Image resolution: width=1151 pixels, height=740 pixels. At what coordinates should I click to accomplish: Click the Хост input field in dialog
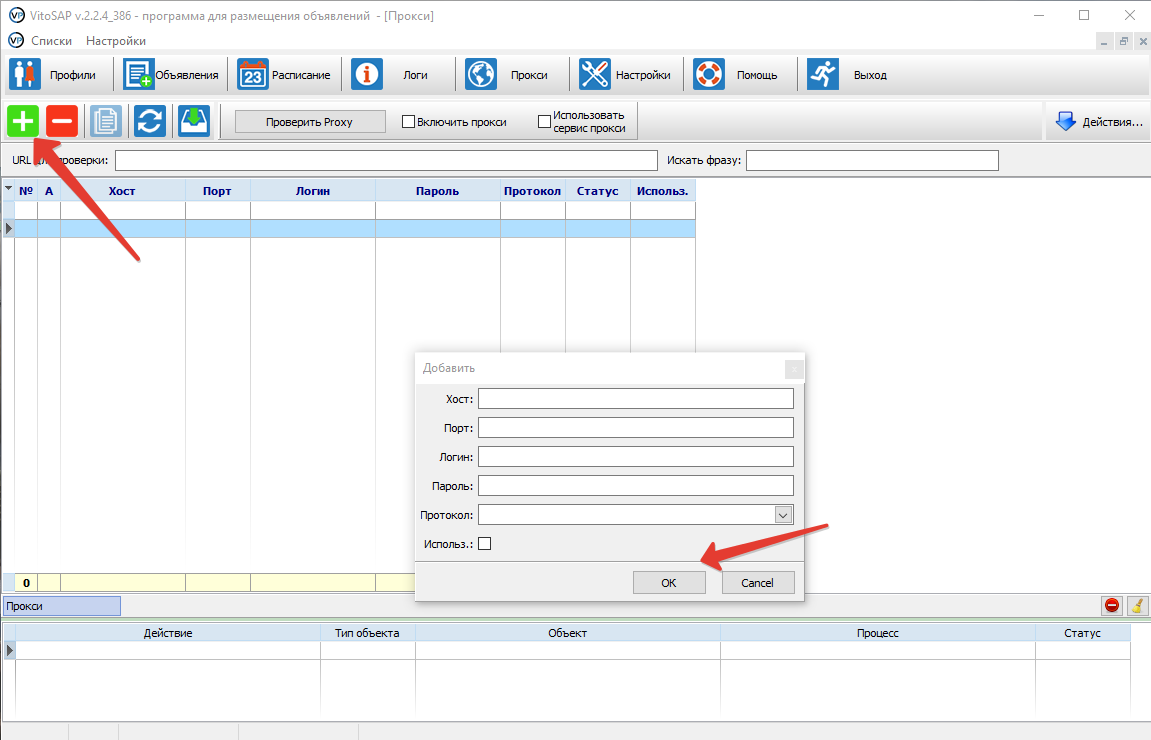coord(635,399)
